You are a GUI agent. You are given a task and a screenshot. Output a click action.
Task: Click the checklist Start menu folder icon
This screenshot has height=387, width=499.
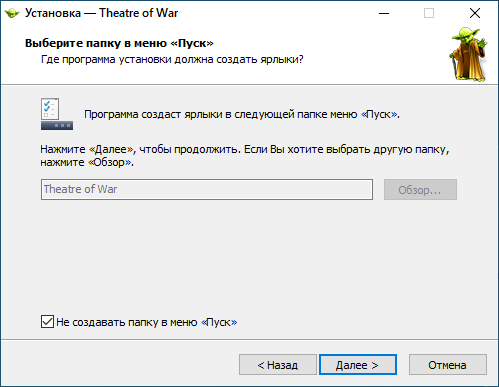[x=57, y=114]
